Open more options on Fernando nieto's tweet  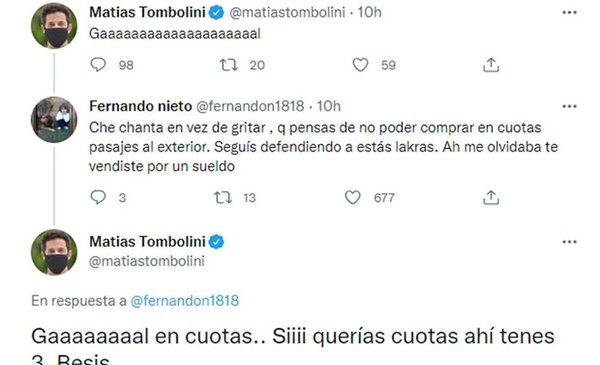coord(569,106)
